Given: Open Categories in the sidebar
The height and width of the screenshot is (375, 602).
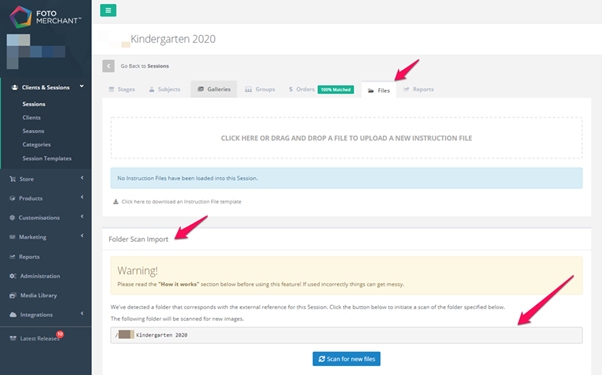Looking at the screenshot, I should tap(36, 145).
